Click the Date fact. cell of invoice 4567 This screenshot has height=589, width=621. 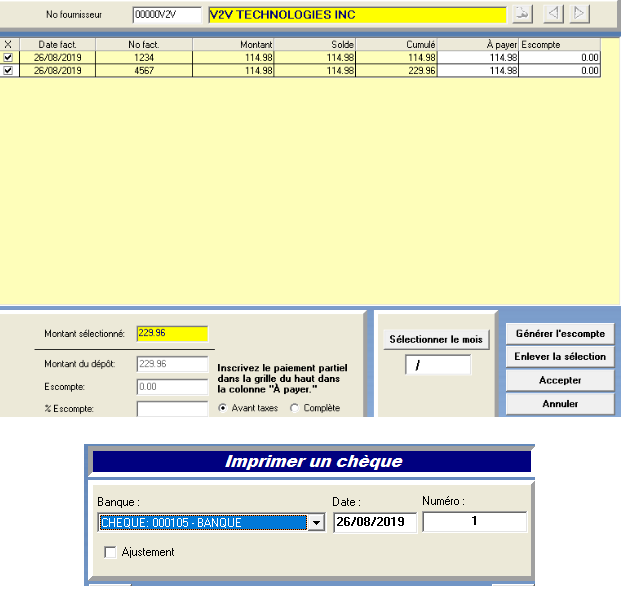[57, 71]
